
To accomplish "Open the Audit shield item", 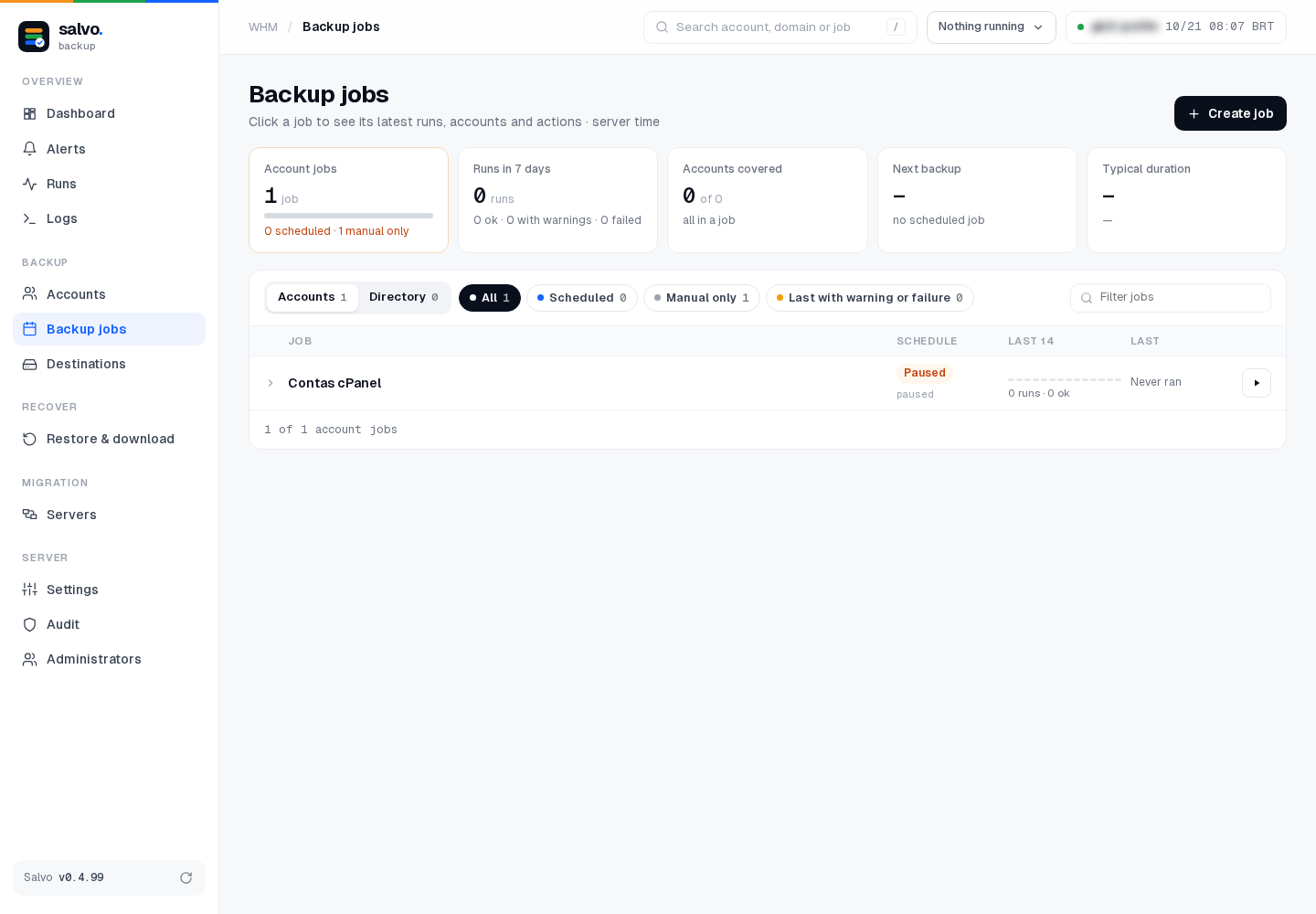I will pos(109,624).
